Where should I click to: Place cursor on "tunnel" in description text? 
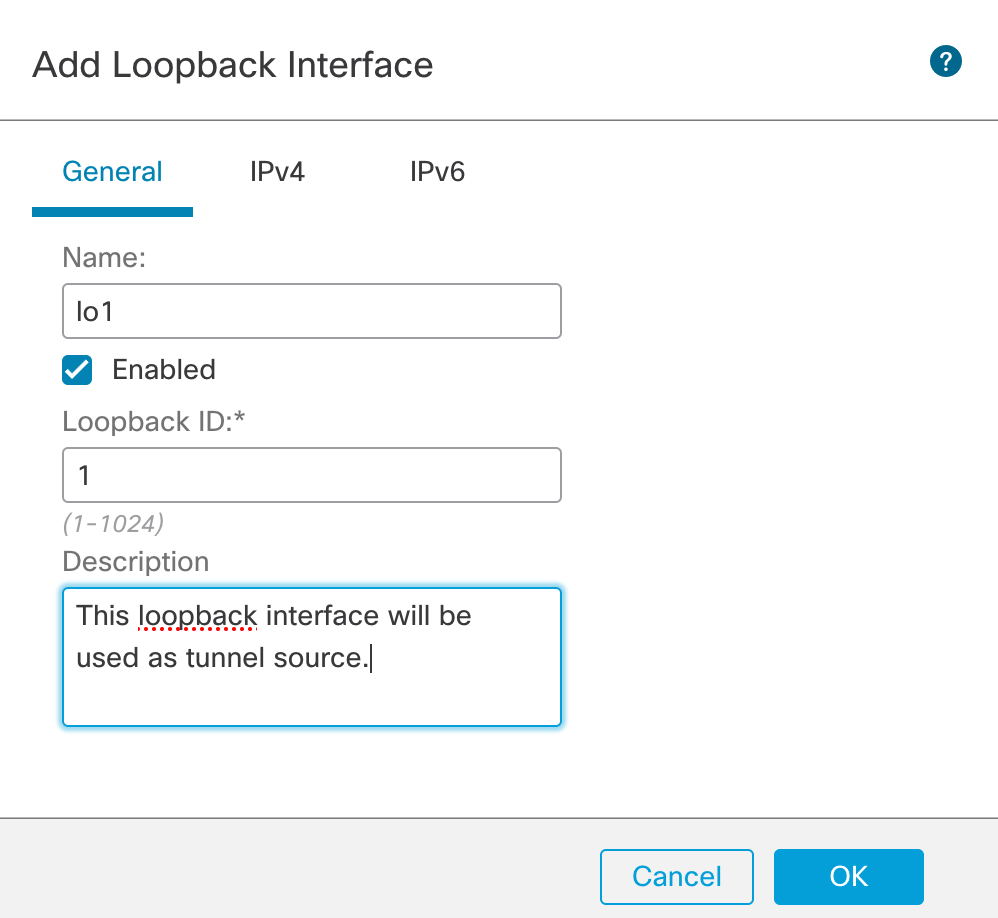pos(223,658)
